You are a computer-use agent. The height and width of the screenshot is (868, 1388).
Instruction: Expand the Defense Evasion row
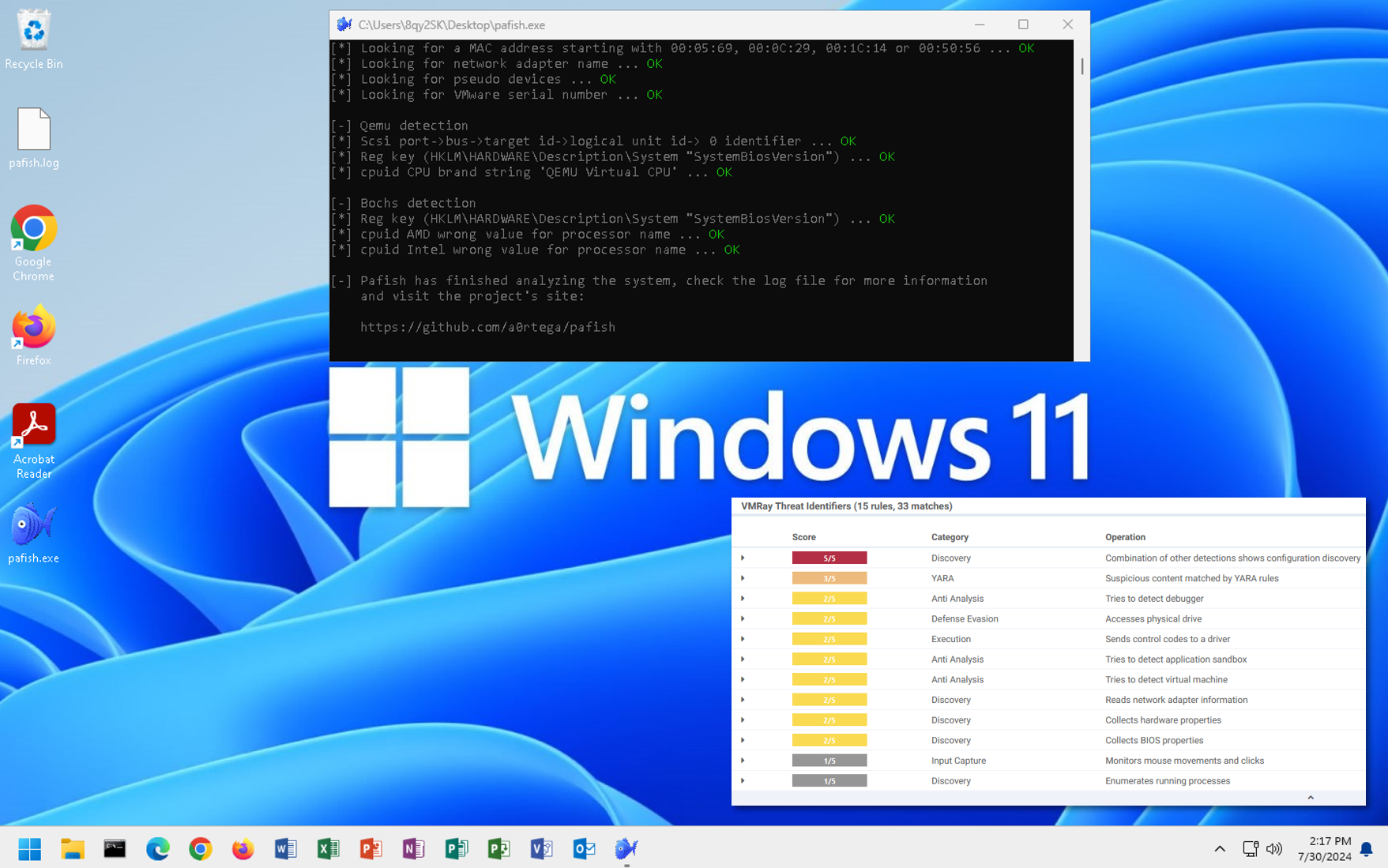coord(743,619)
